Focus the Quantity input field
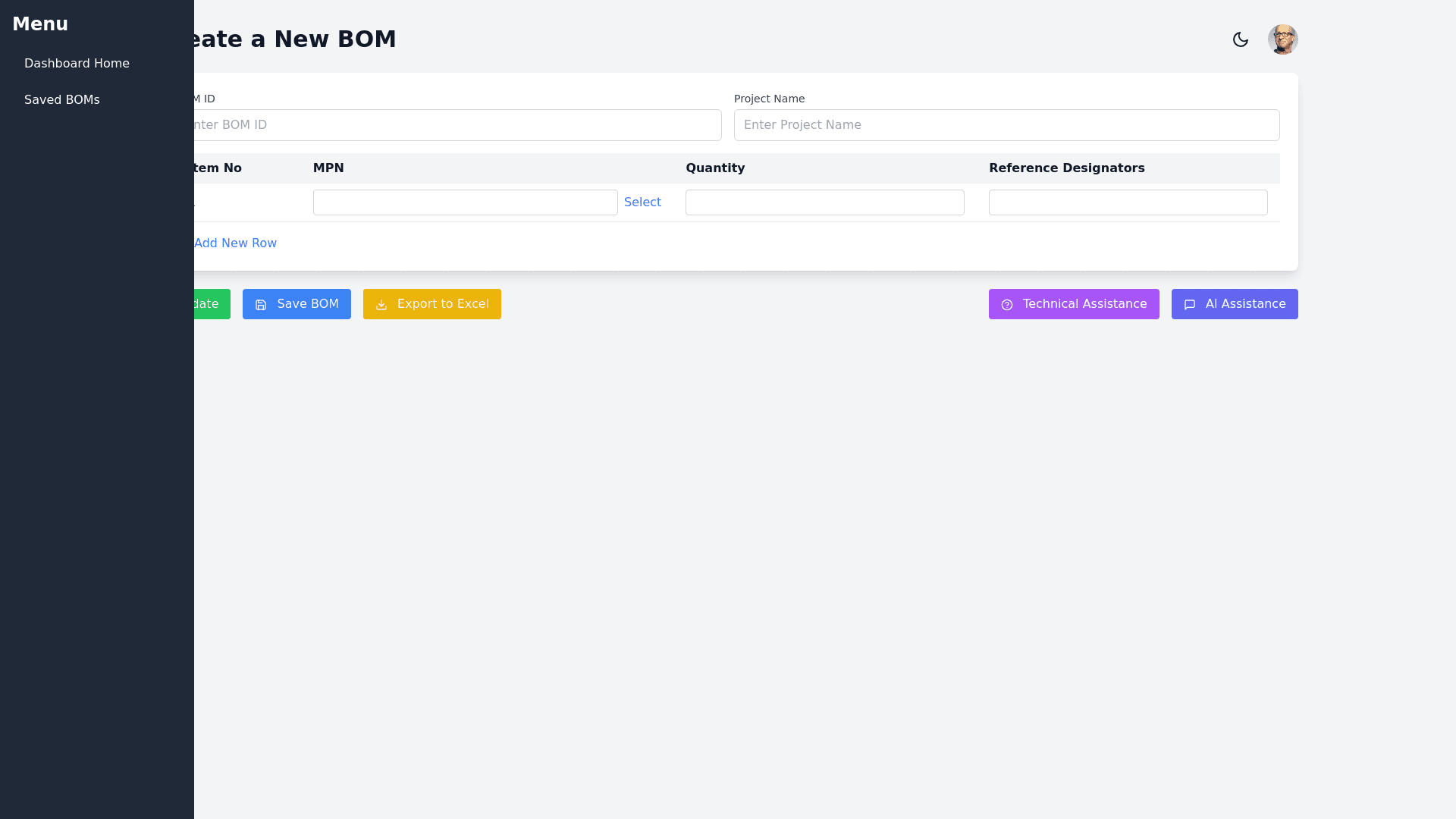This screenshot has width=1456, height=819. click(824, 202)
